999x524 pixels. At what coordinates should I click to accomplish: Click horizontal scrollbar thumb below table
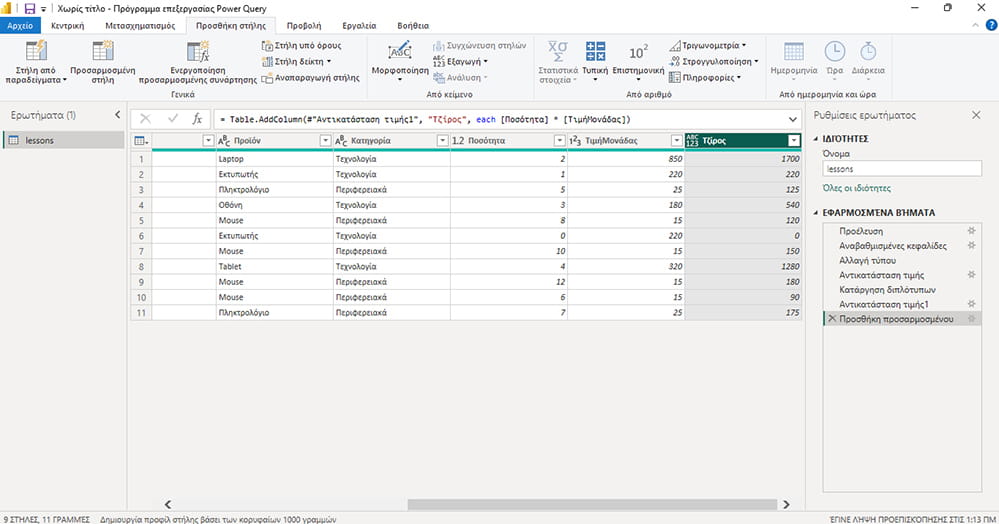(592, 504)
